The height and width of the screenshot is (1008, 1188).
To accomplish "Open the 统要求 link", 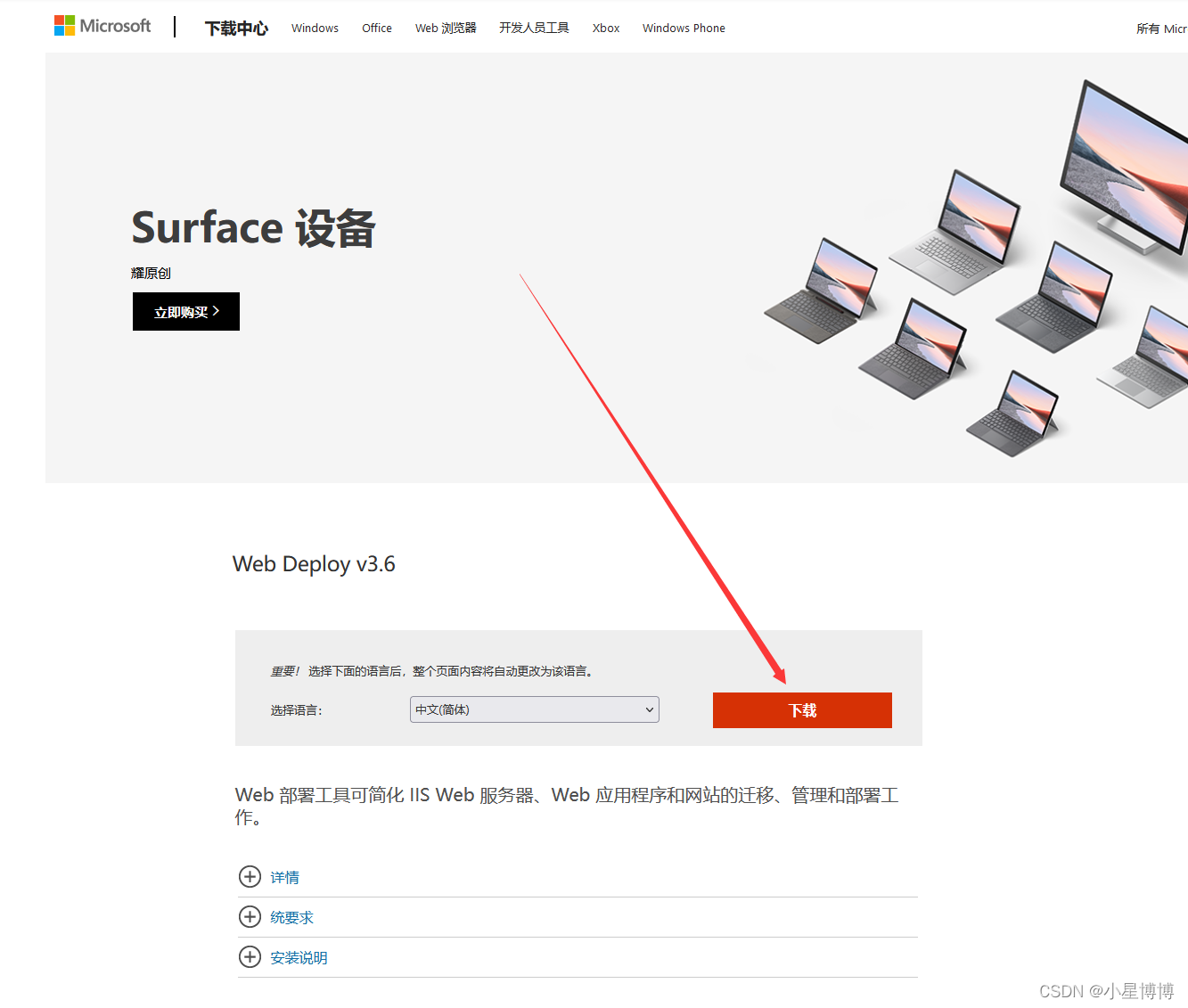I will coord(292,918).
